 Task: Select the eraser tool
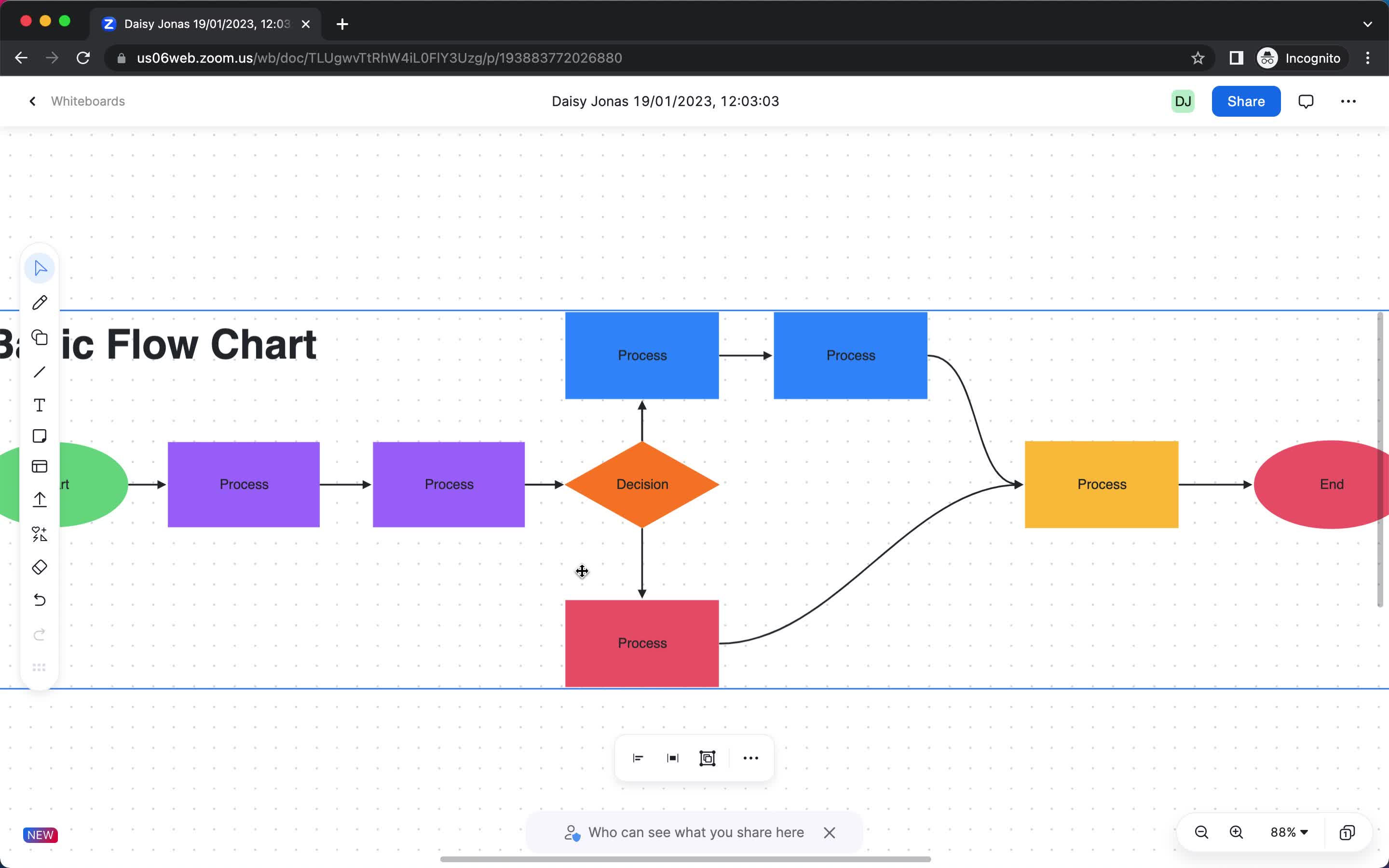pos(40,567)
